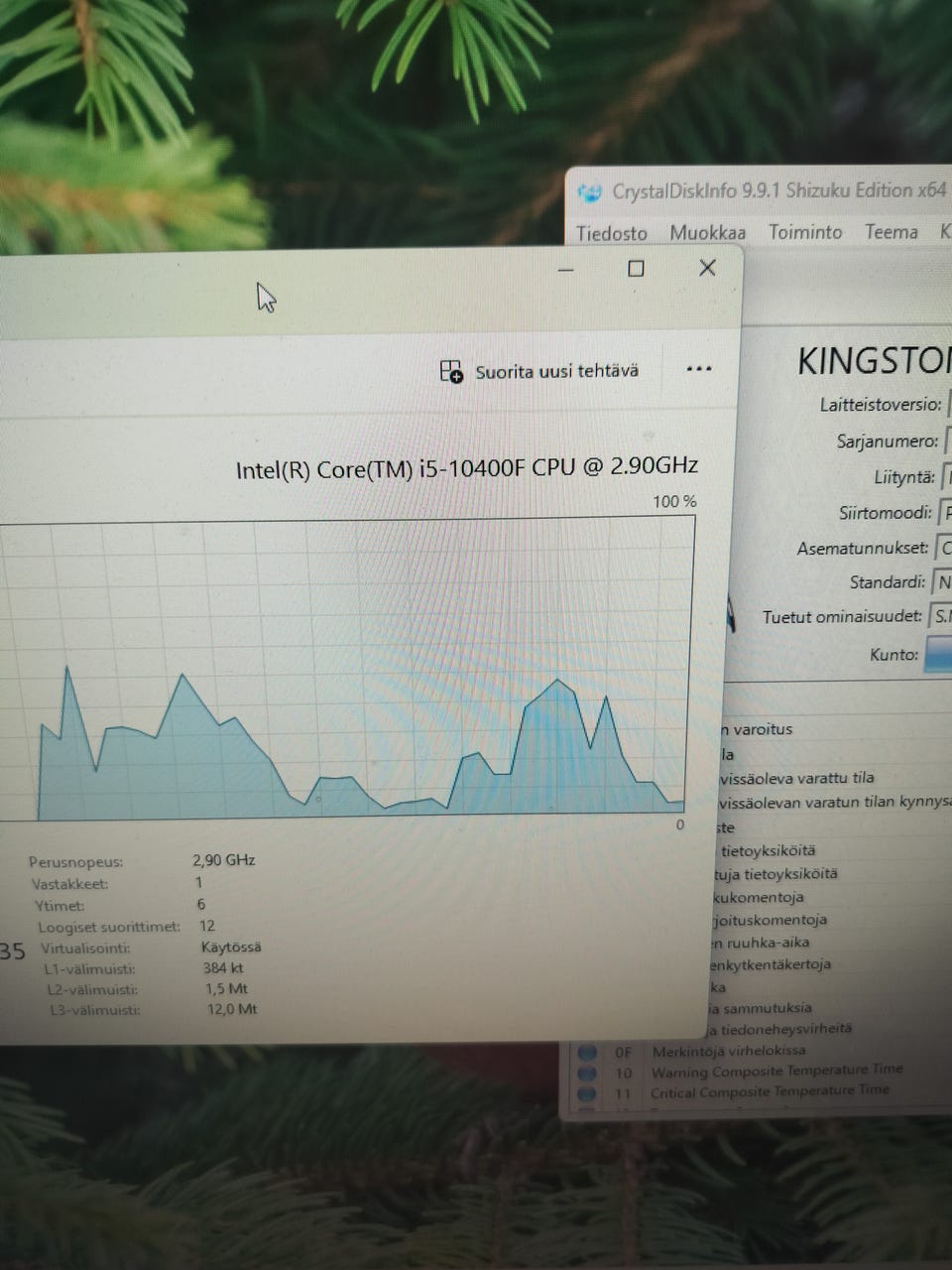The height and width of the screenshot is (1270, 952).
Task: Close the Task Manager window
Action: (x=707, y=268)
